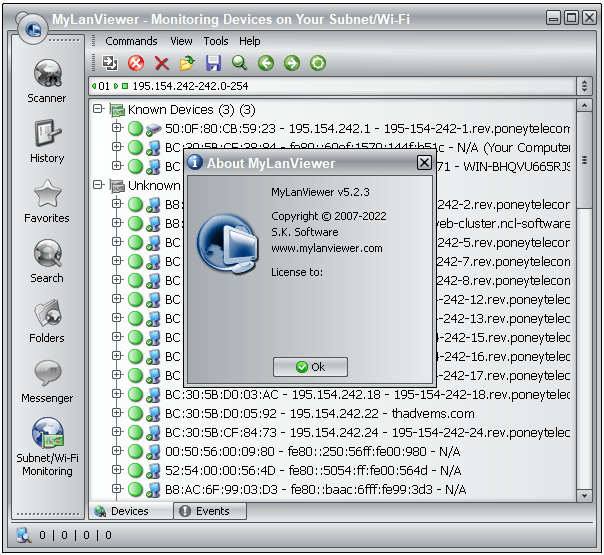604x555 pixels.
Task: Click the green forward arrow icon
Action: click(x=292, y=63)
